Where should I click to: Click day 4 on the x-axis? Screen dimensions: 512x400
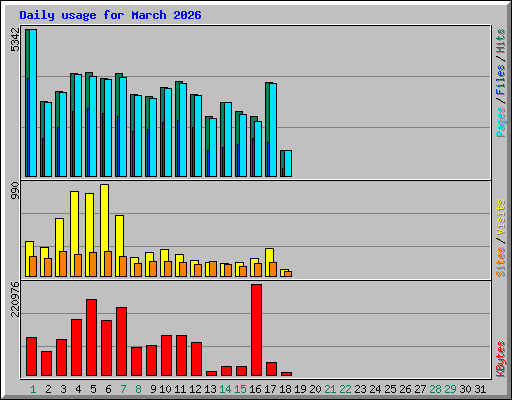tap(78, 389)
